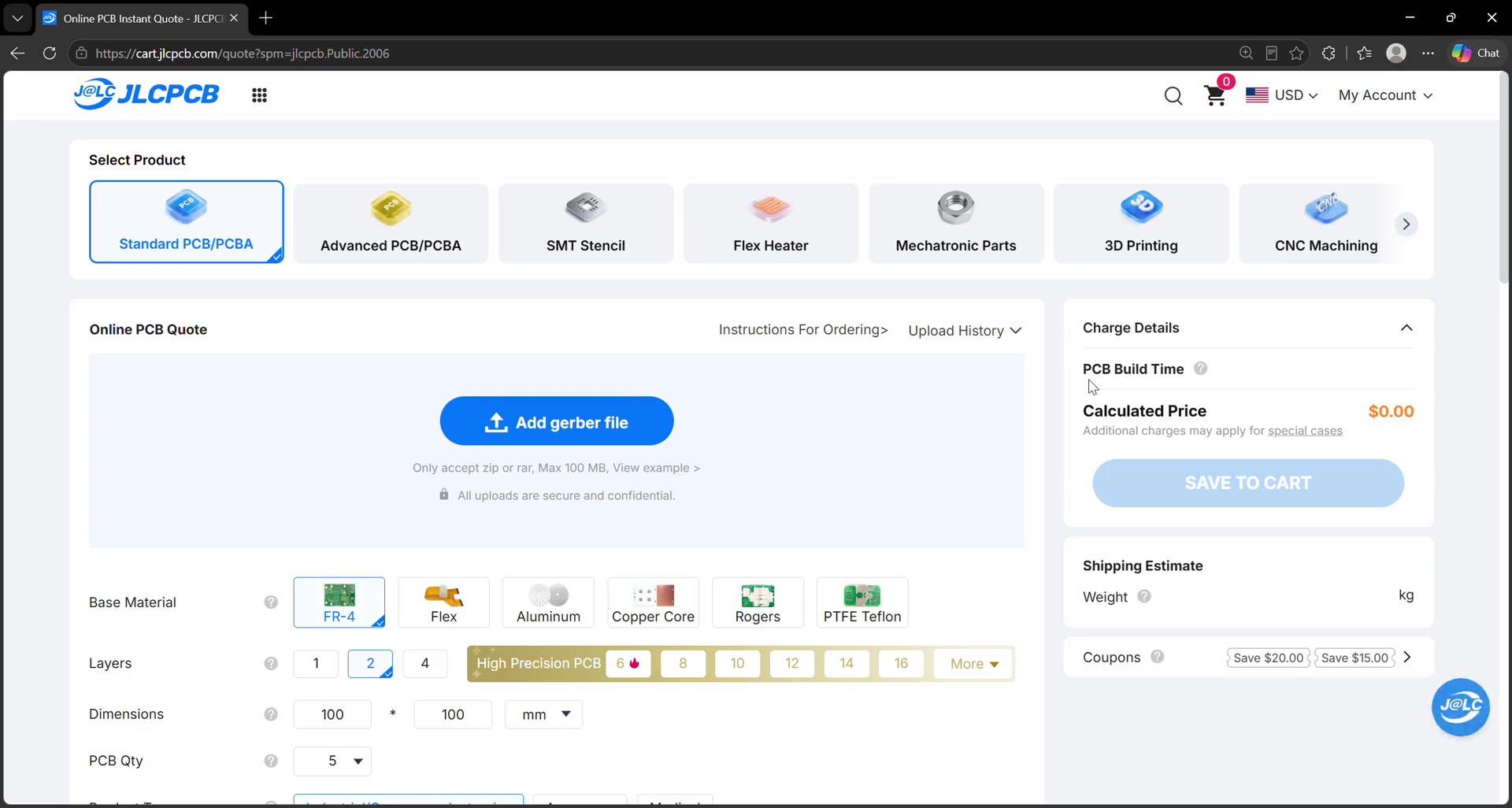Open the browser favorites list icon
This screenshot has height=808, width=1512.
1364,53
